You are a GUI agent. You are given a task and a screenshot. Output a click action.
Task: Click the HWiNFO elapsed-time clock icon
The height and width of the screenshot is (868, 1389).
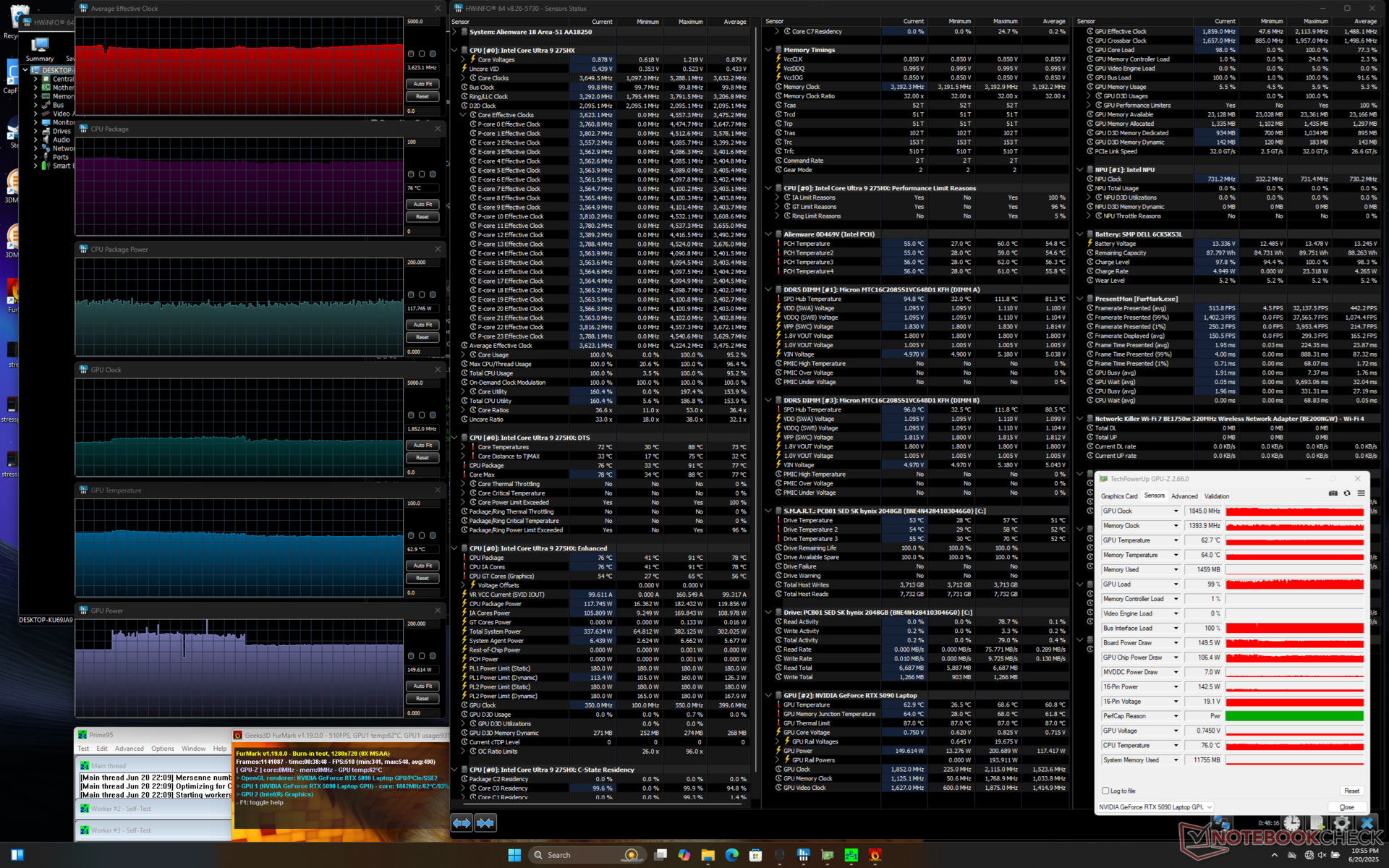point(1292,823)
